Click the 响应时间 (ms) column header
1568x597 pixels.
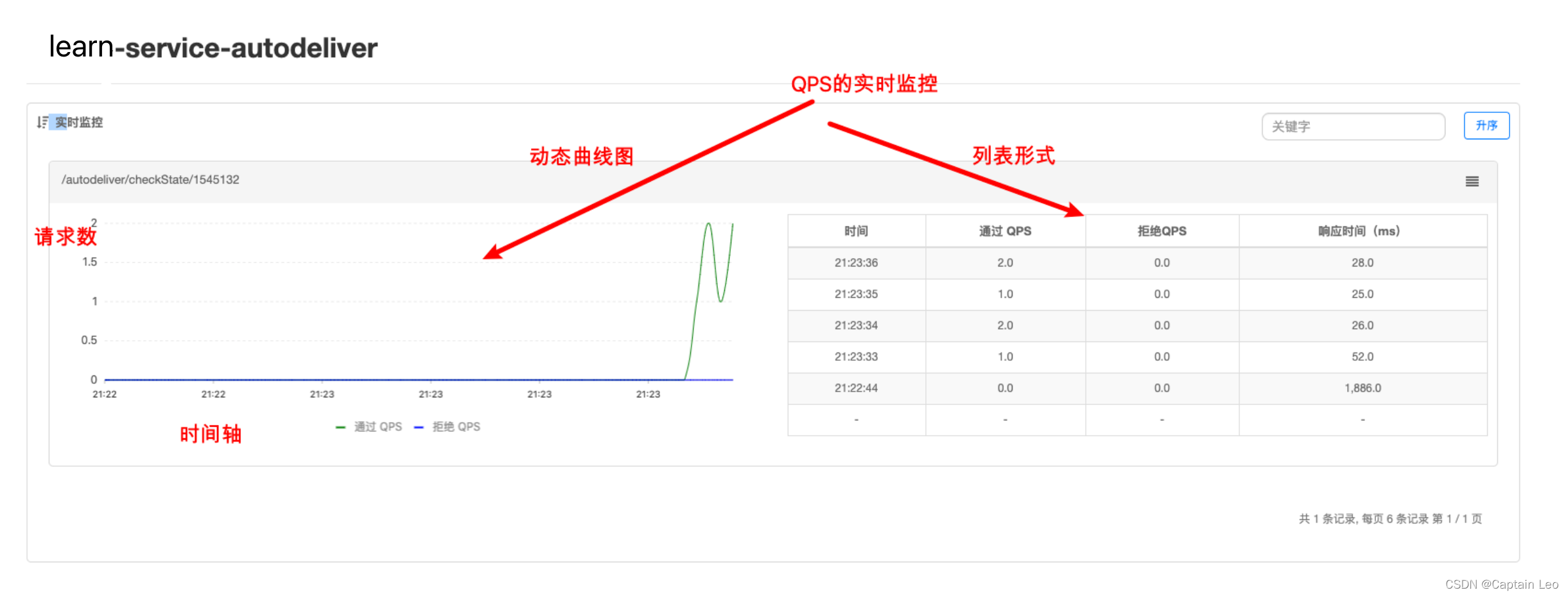point(1363,231)
